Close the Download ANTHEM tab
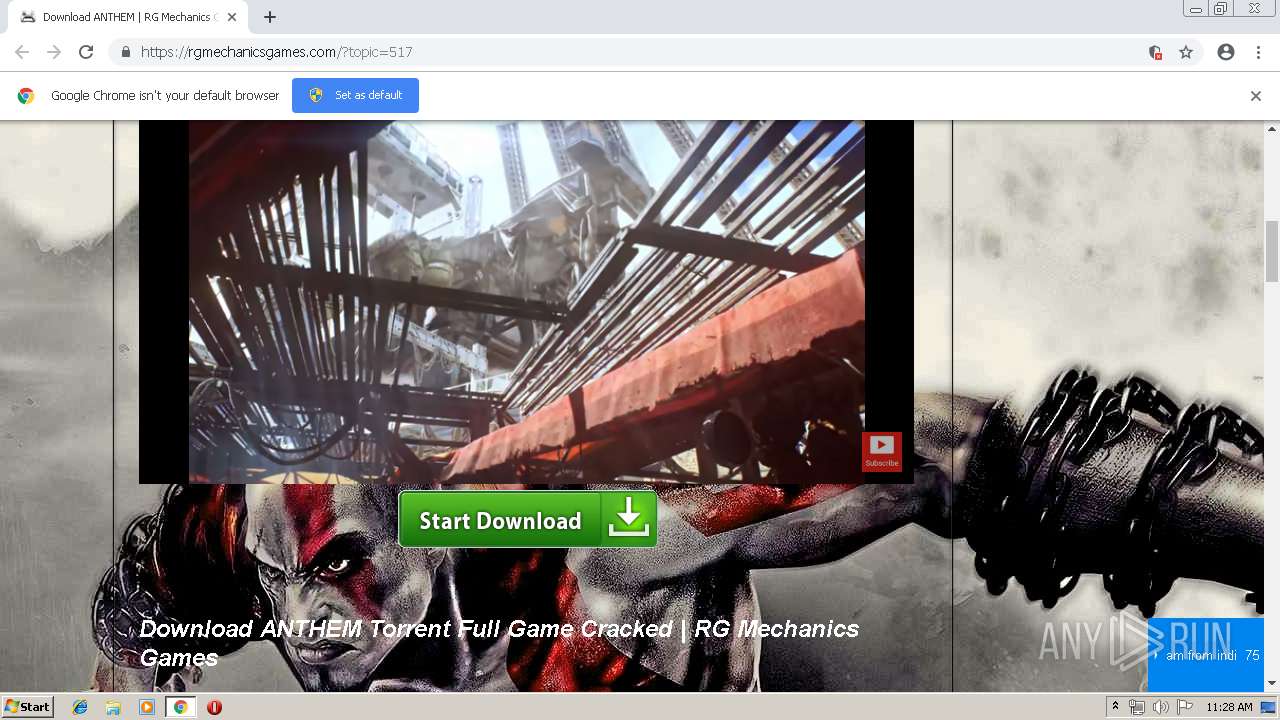The height and width of the screenshot is (720, 1280). [x=232, y=17]
